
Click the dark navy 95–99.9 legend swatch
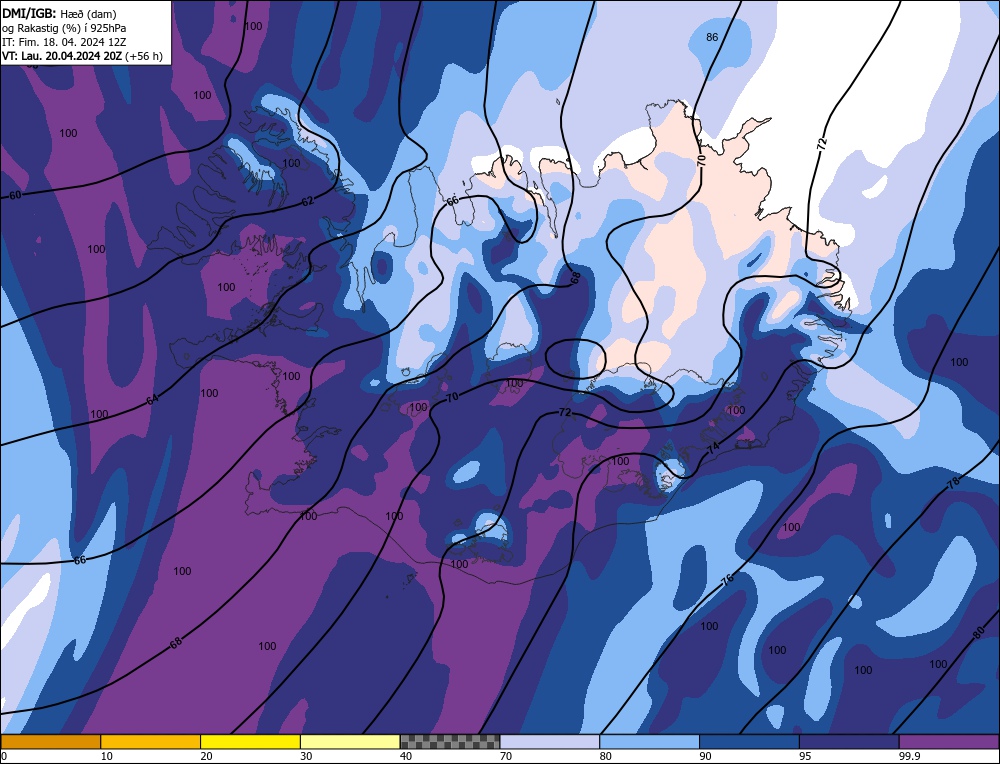pos(849,741)
